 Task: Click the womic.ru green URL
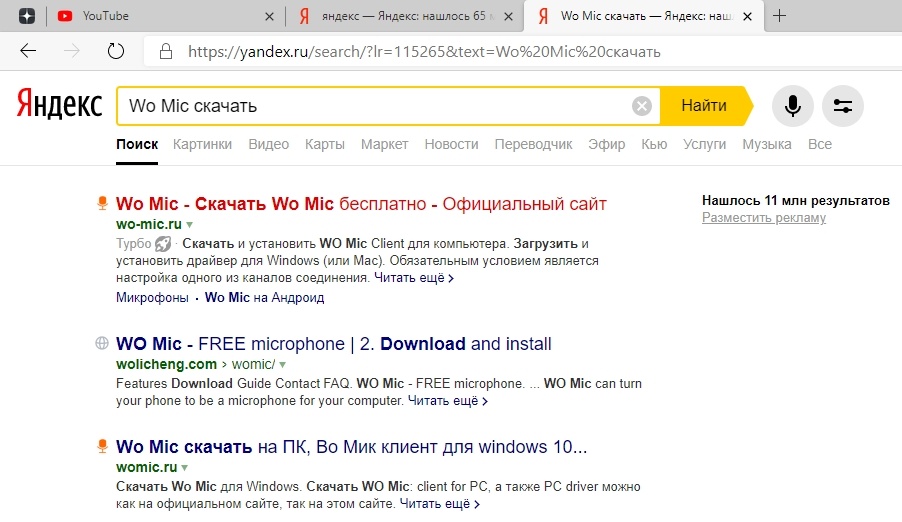coord(147,467)
